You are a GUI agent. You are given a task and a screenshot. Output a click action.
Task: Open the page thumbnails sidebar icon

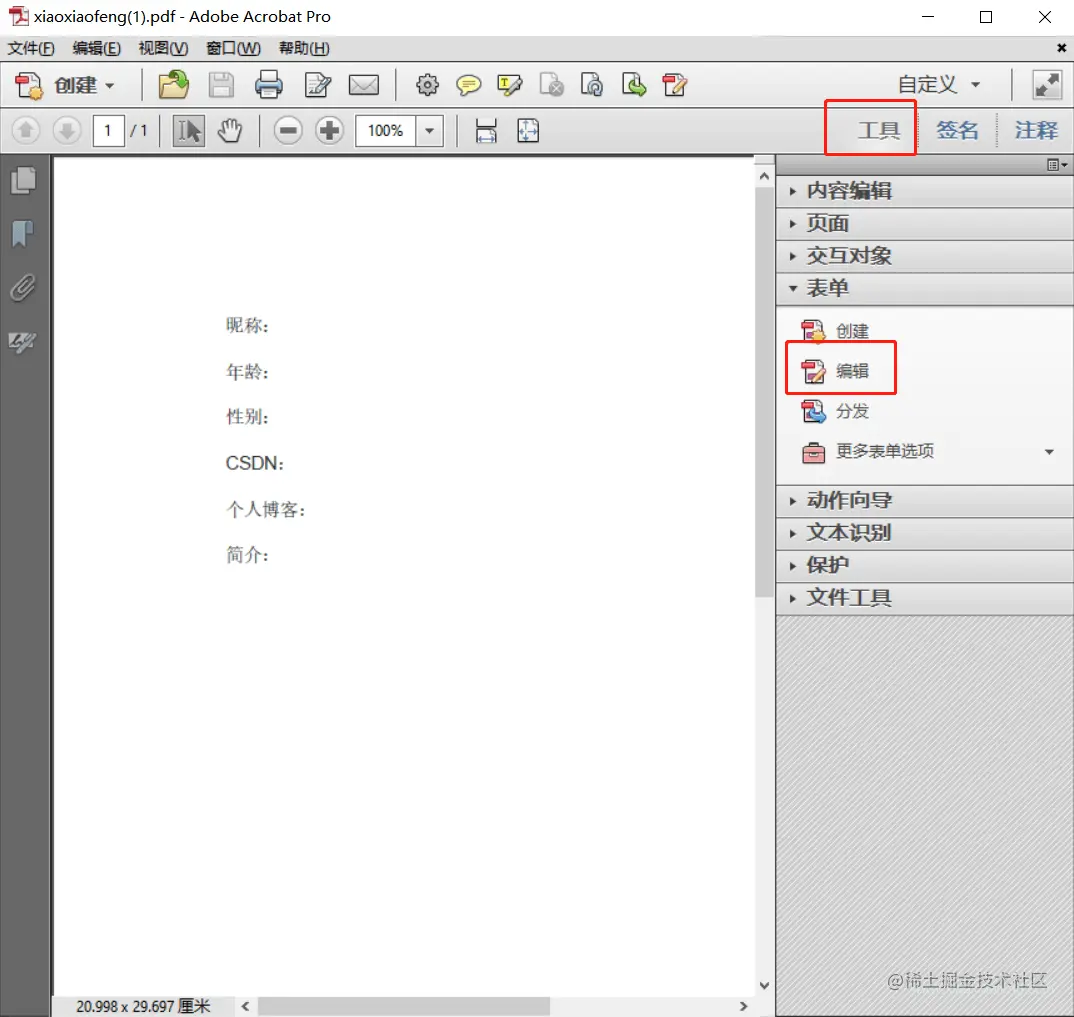pyautogui.click(x=23, y=181)
